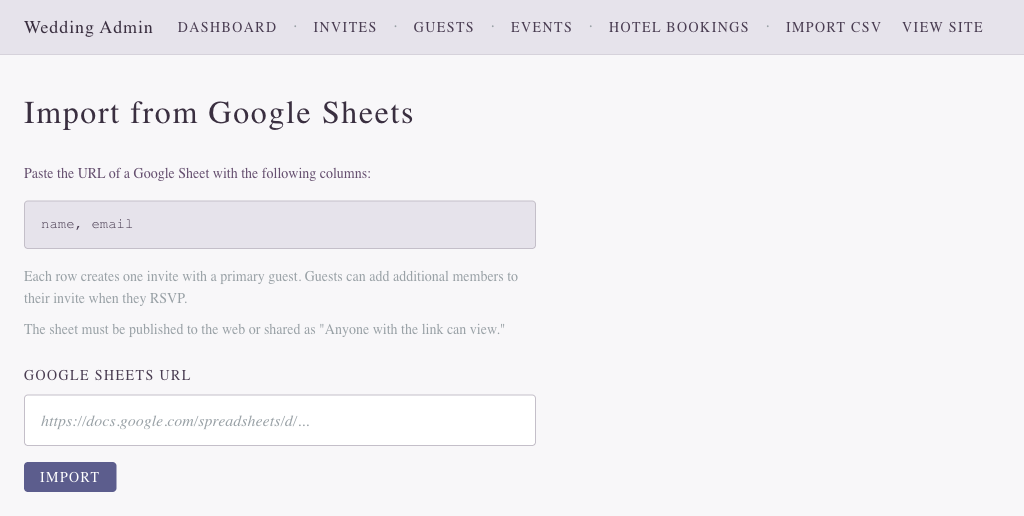Viewport: 1024px width, 516px height.
Task: Click the 'name, email' columns code box
Action: pyautogui.click(x=279, y=225)
